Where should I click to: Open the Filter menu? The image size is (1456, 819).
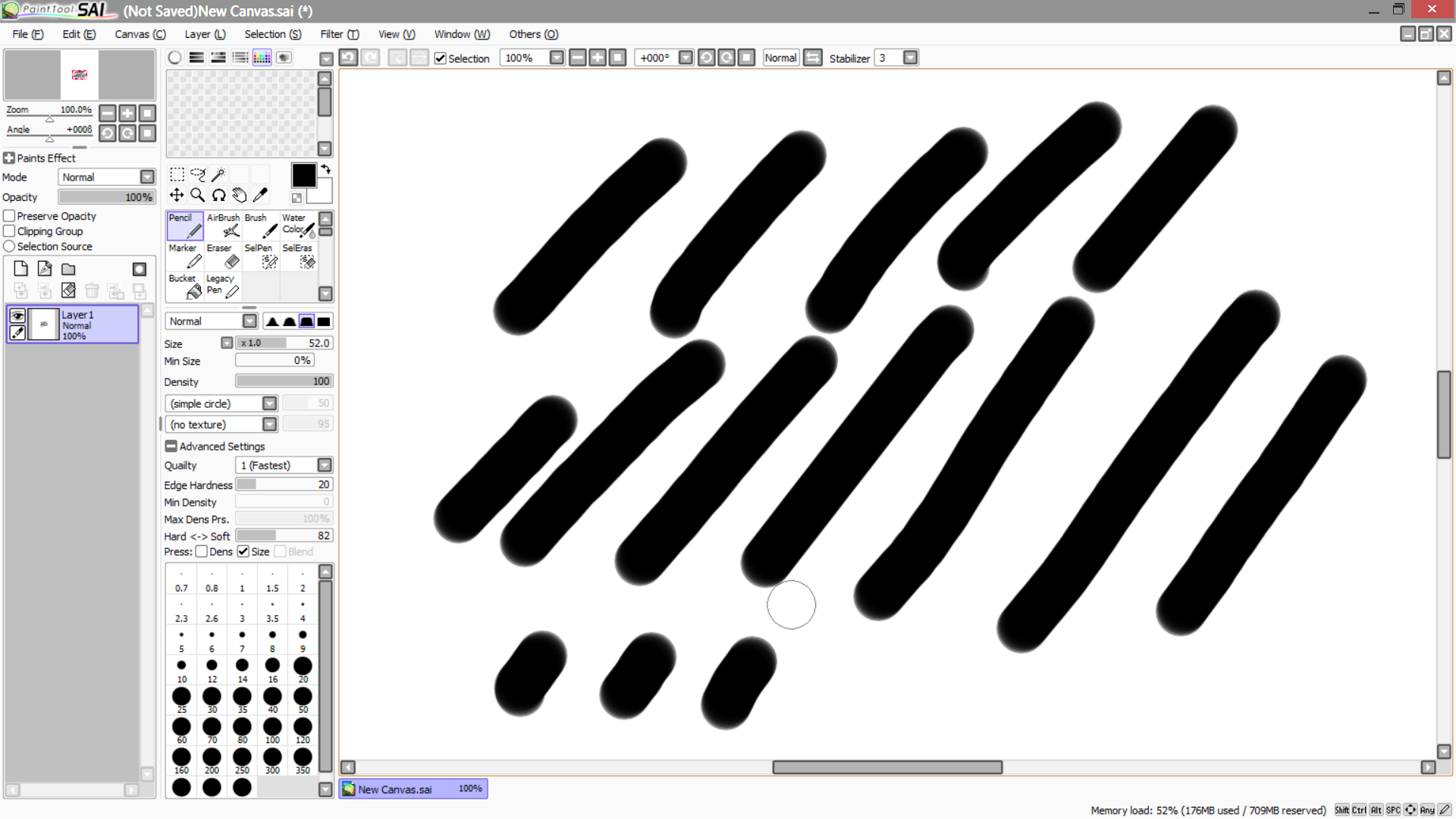(338, 34)
